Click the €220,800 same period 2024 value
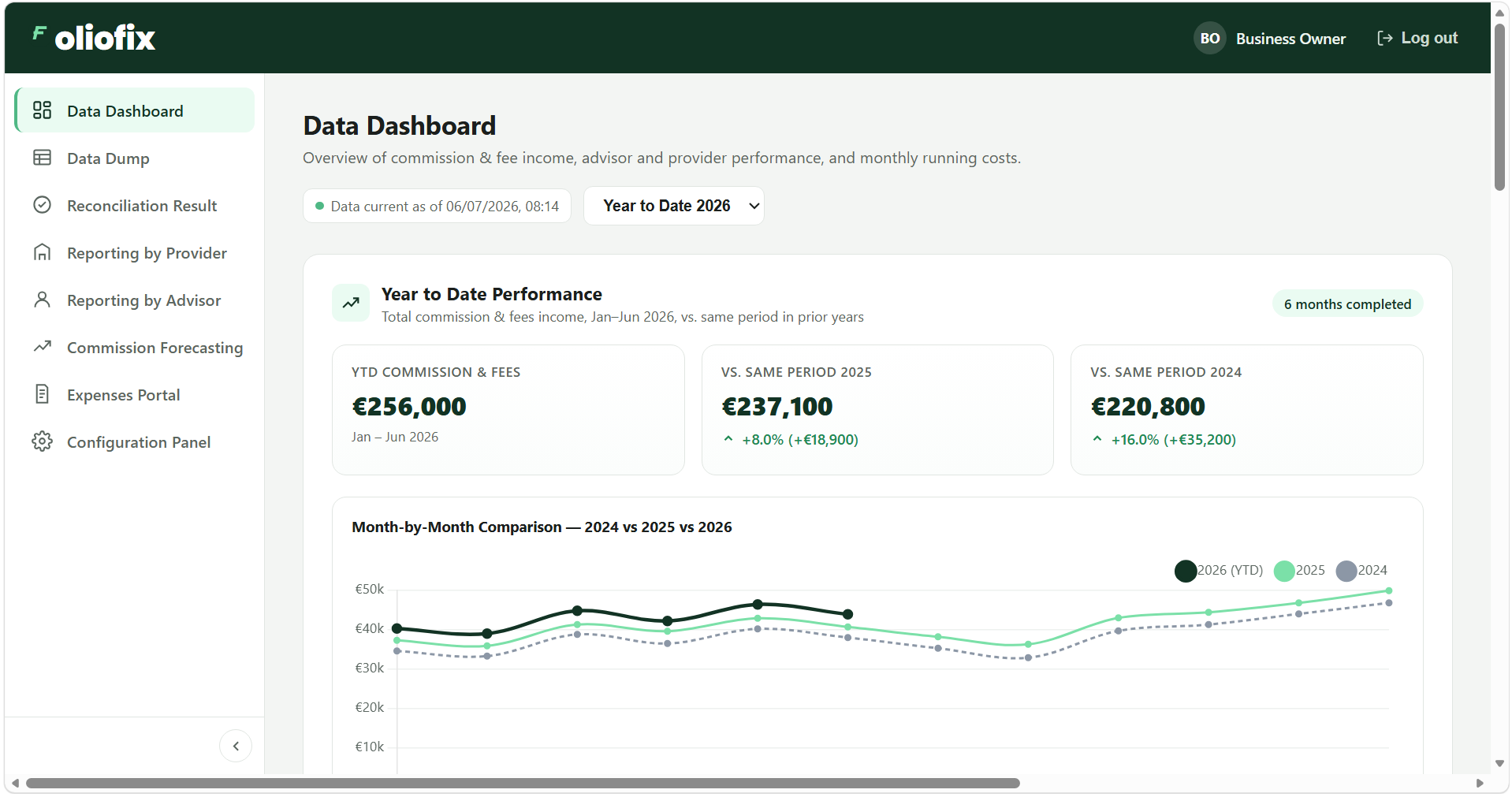Screen dimensions: 1512x797 (1148, 406)
